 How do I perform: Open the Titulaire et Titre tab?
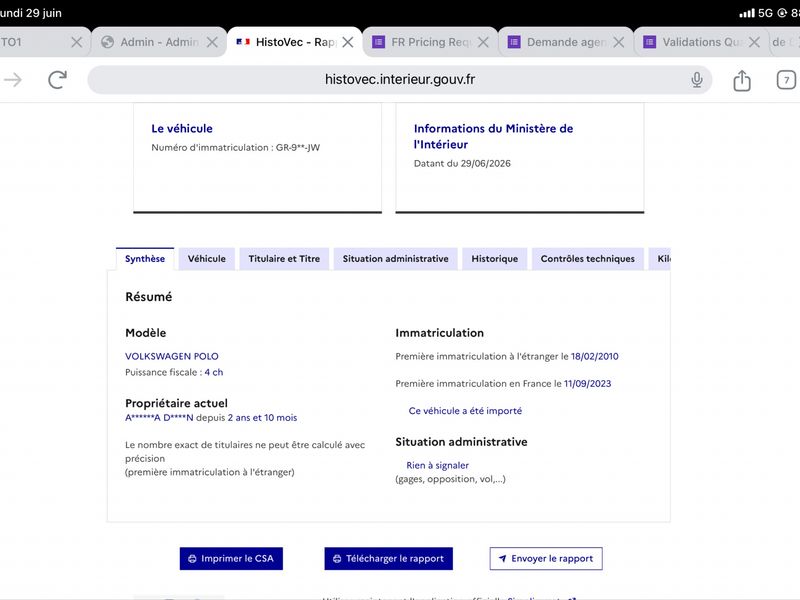pos(284,259)
